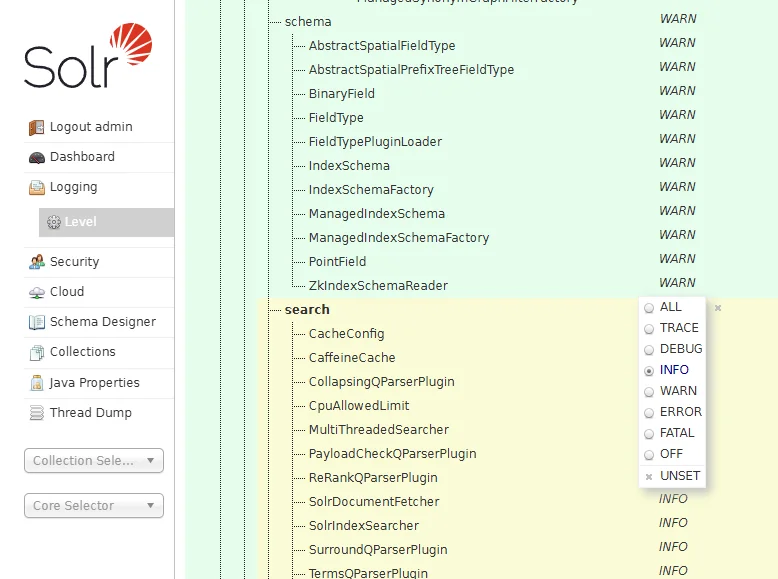Select SolrDocumentFetcher logger
This screenshot has width=778, height=579.
tap(374, 502)
